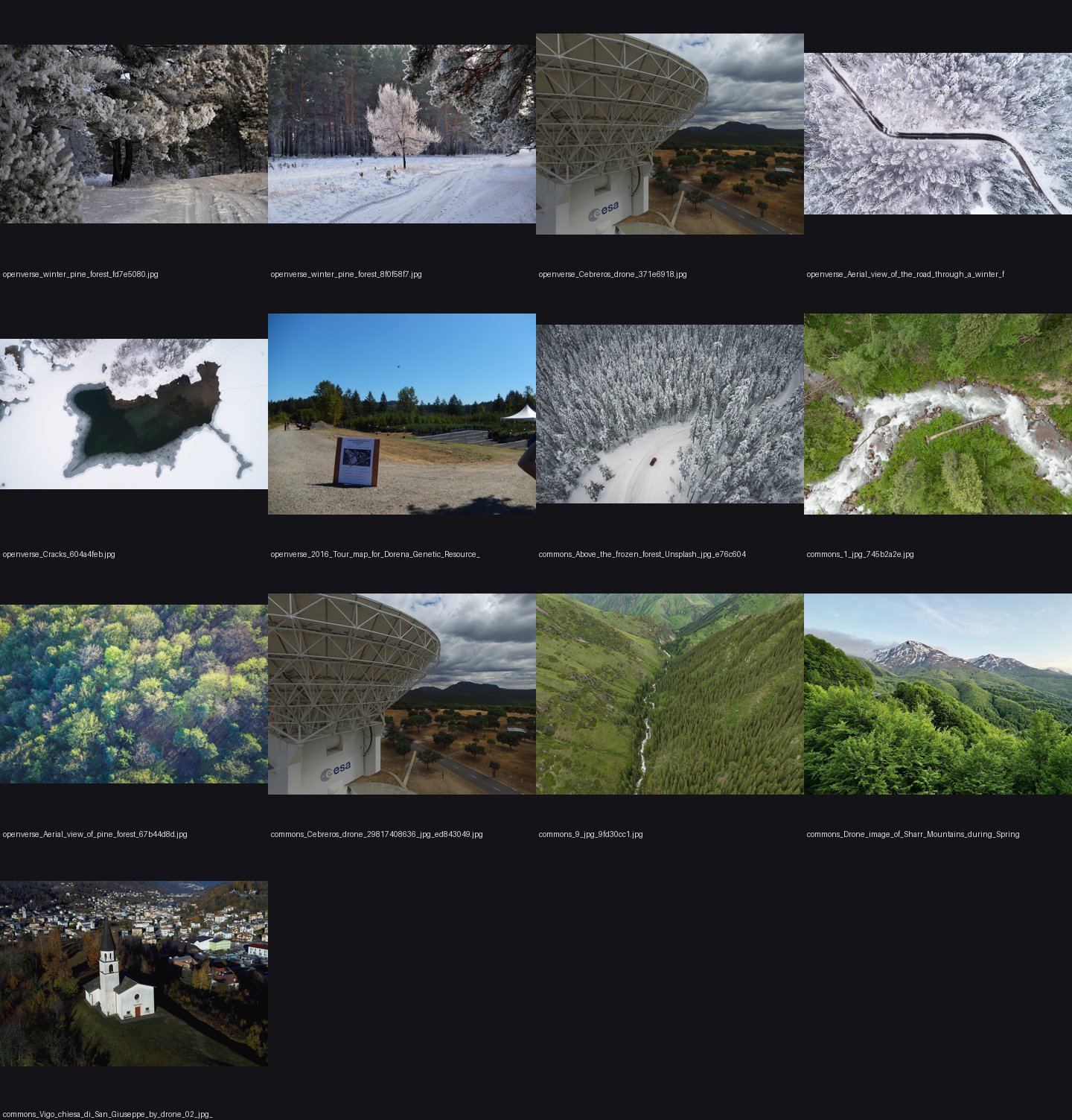
Task: Click filename openverse_winter_pine_forest_fd7e5080.jpg
Action: click(x=80, y=275)
